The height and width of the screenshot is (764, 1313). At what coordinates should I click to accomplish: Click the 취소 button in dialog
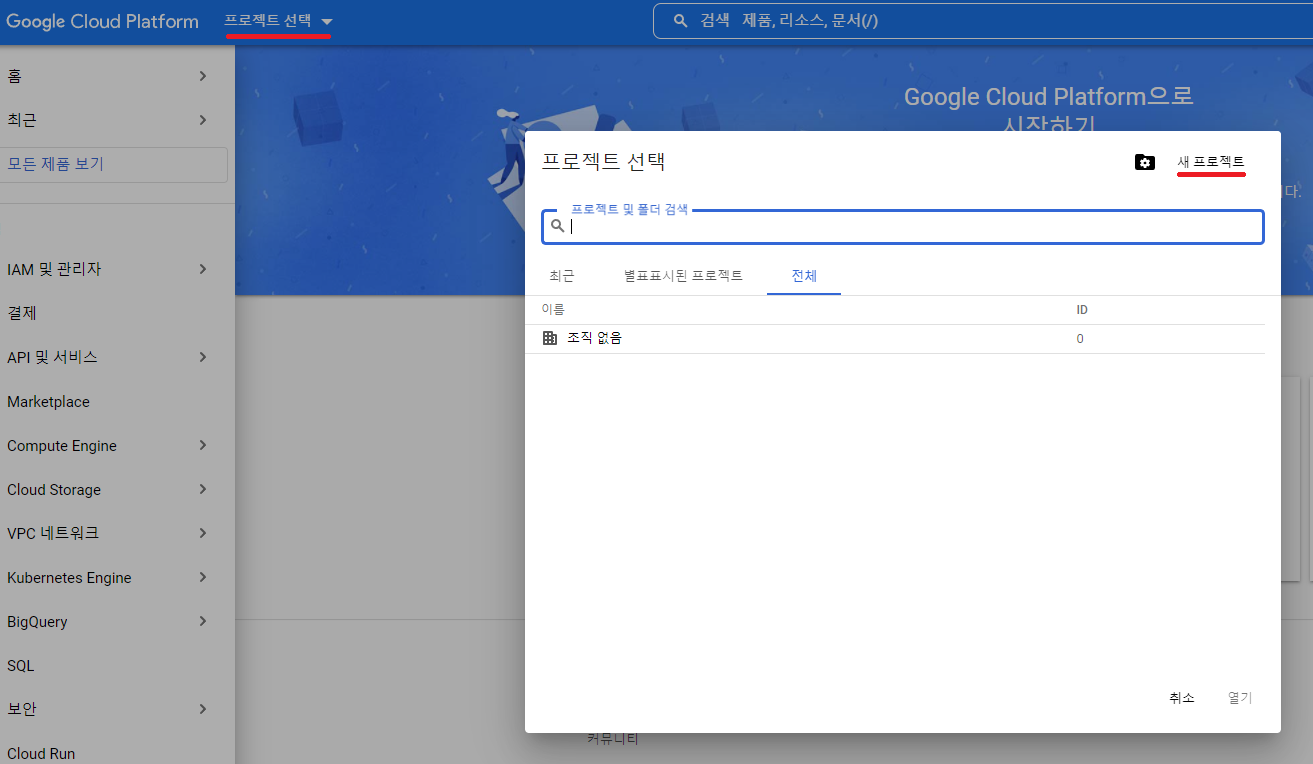[x=1182, y=698]
